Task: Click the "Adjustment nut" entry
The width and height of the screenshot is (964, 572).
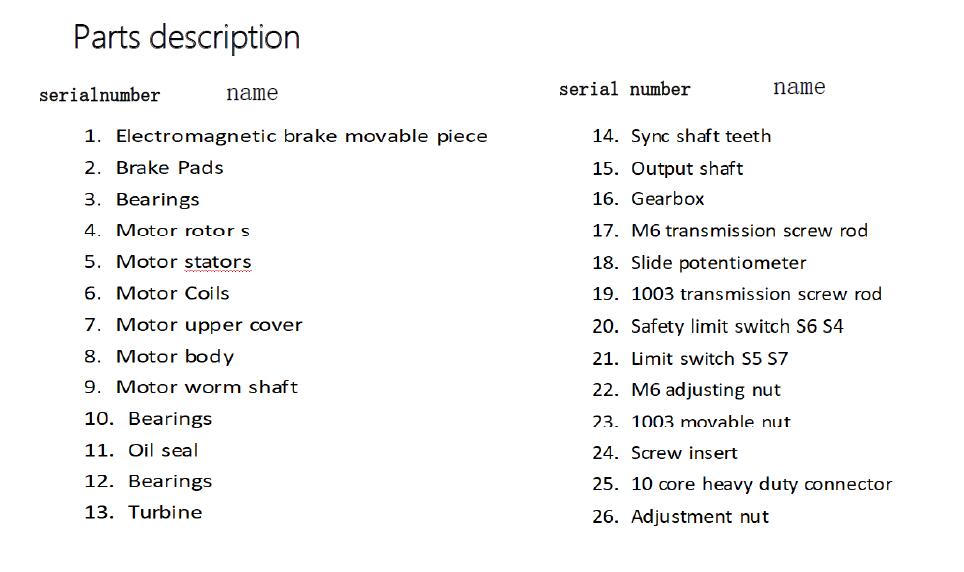Action: [x=699, y=517]
